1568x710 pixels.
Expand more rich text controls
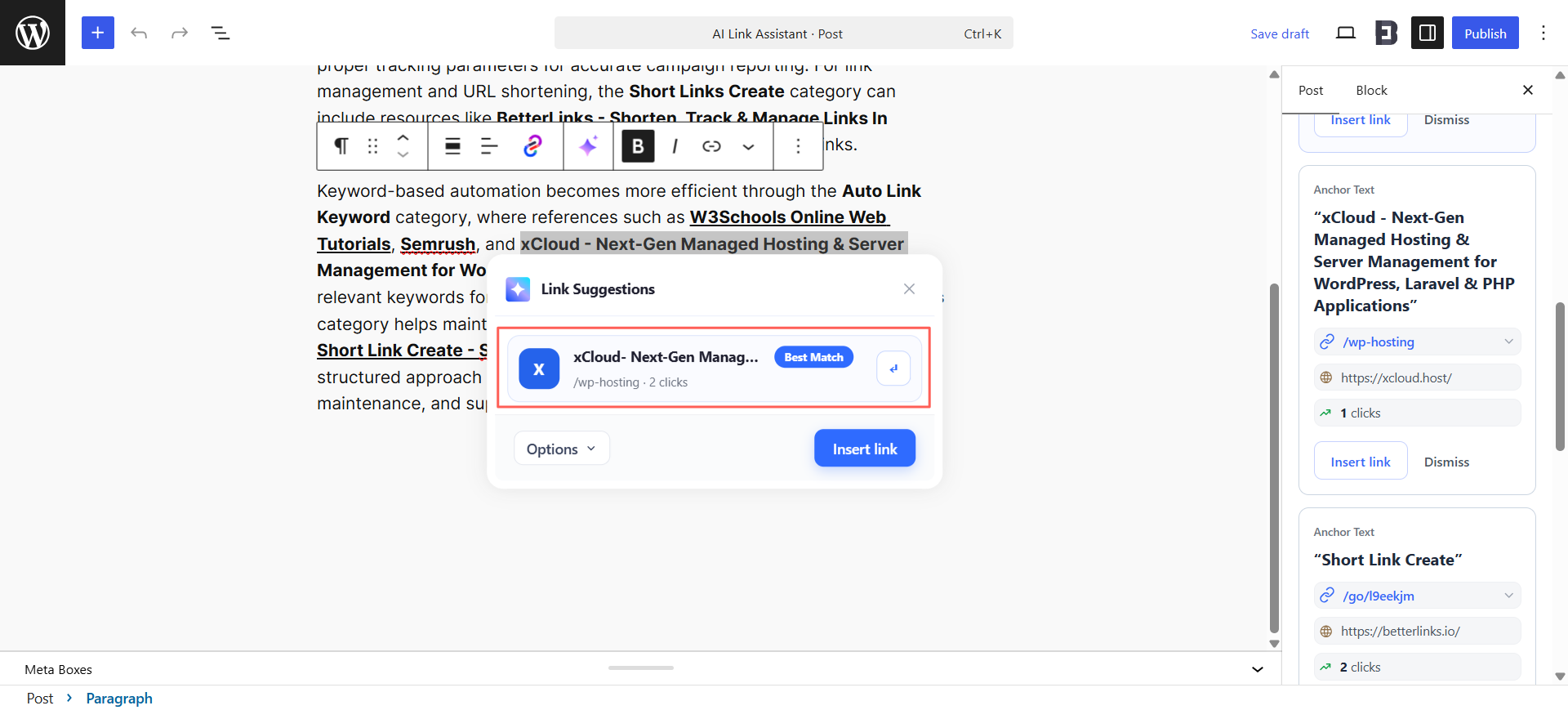coord(748,147)
